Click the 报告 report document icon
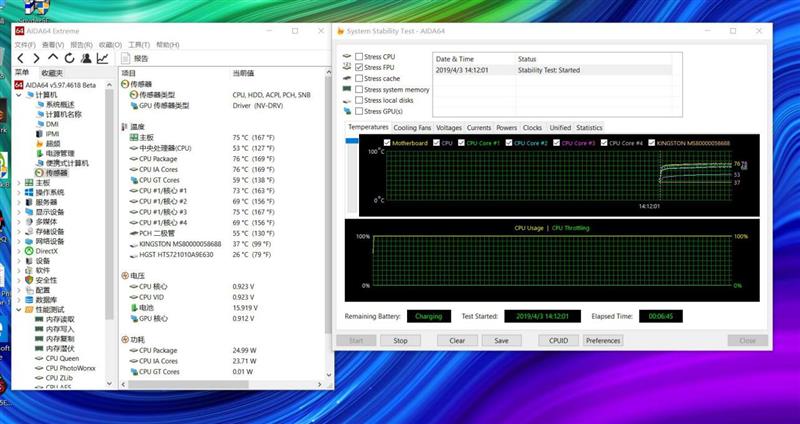800x424 pixels. pyautogui.click(x=126, y=58)
